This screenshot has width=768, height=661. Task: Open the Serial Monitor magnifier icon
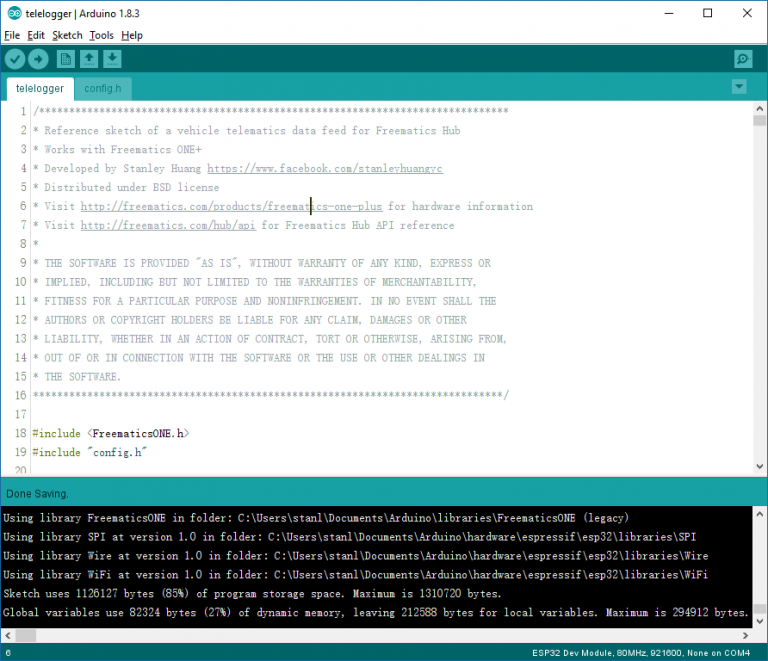tap(742, 59)
